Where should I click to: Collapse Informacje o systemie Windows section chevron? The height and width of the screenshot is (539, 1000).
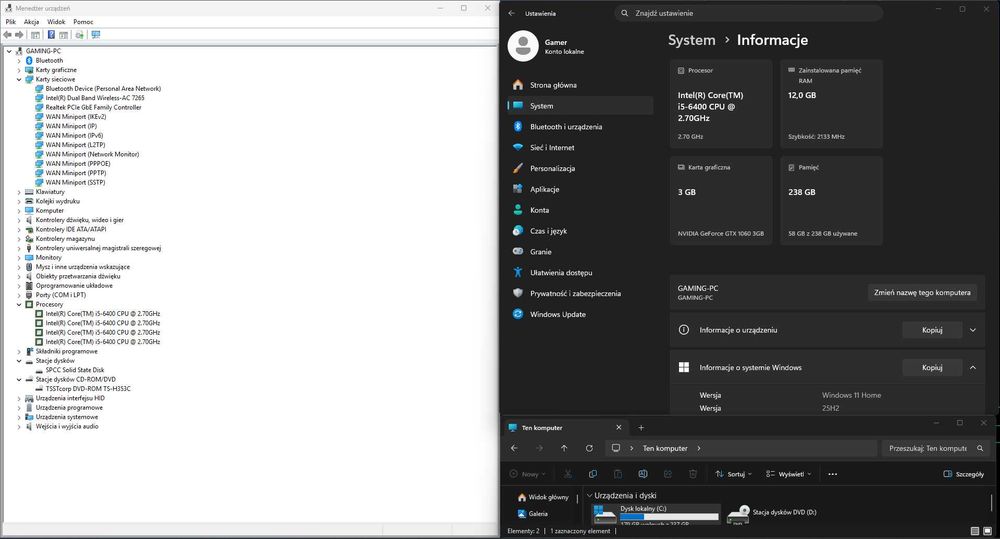(973, 367)
